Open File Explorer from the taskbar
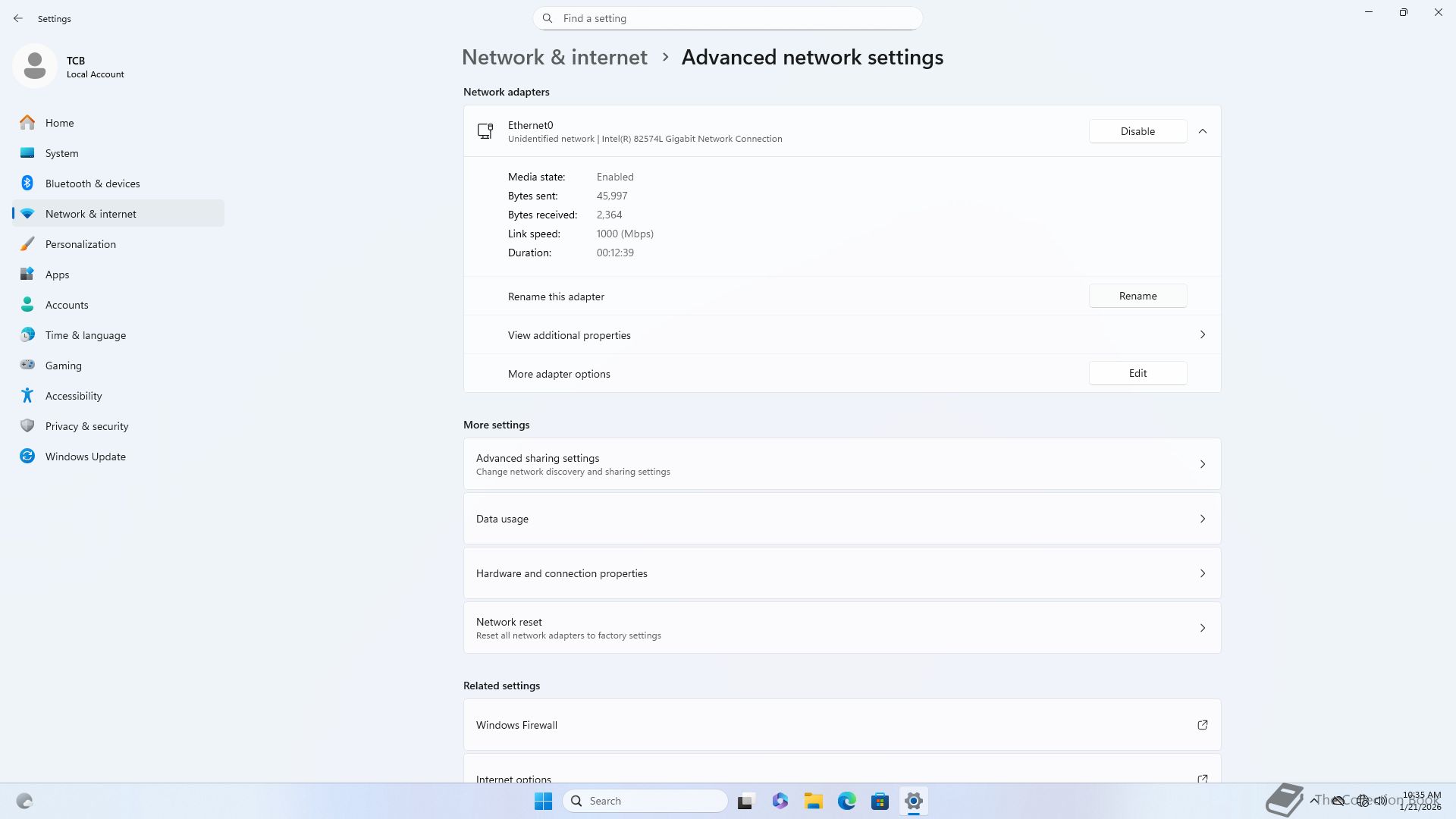Image resolution: width=1456 pixels, height=819 pixels. (x=813, y=801)
